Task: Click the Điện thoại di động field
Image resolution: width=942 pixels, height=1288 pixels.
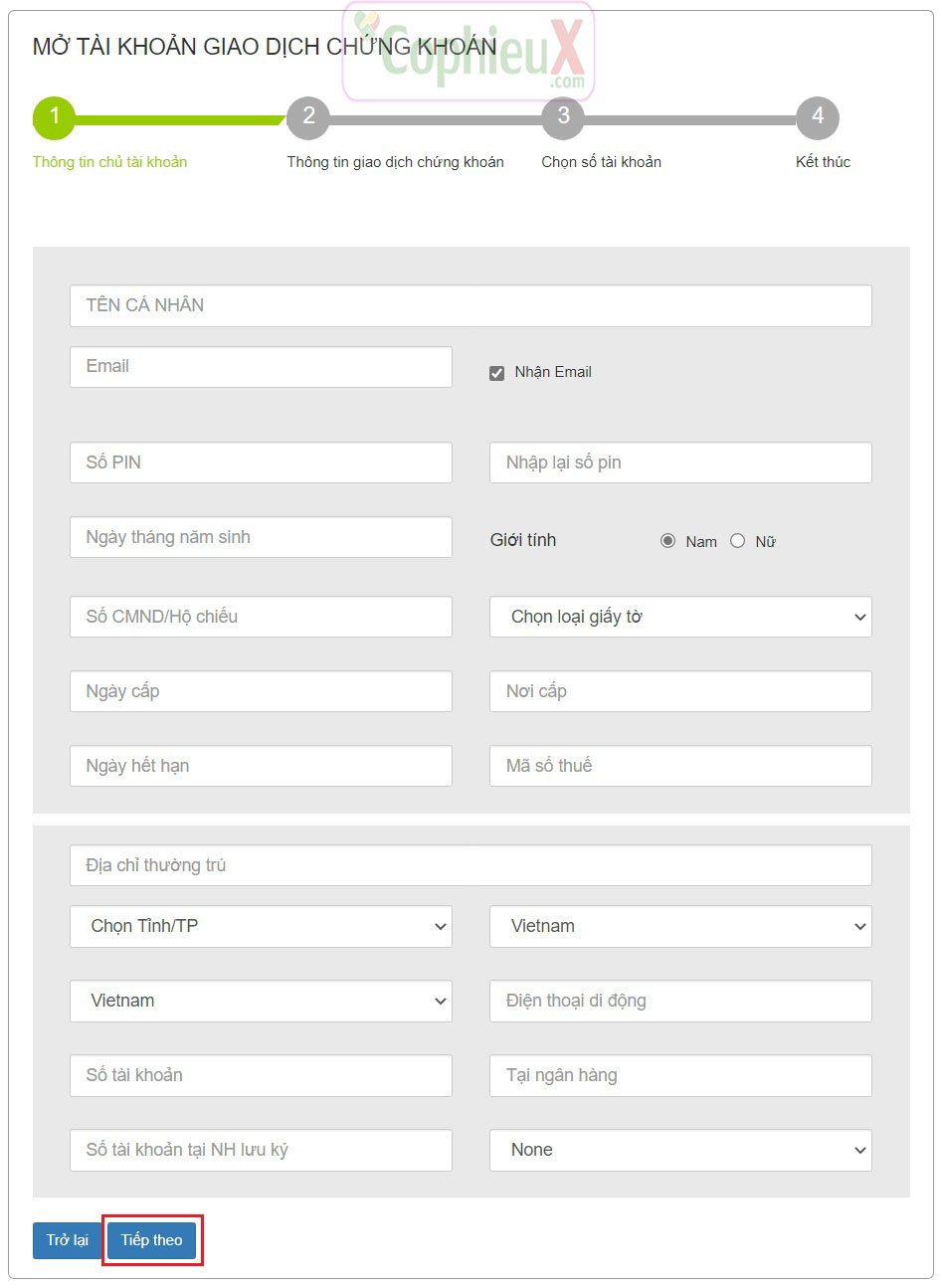Action: (680, 1001)
